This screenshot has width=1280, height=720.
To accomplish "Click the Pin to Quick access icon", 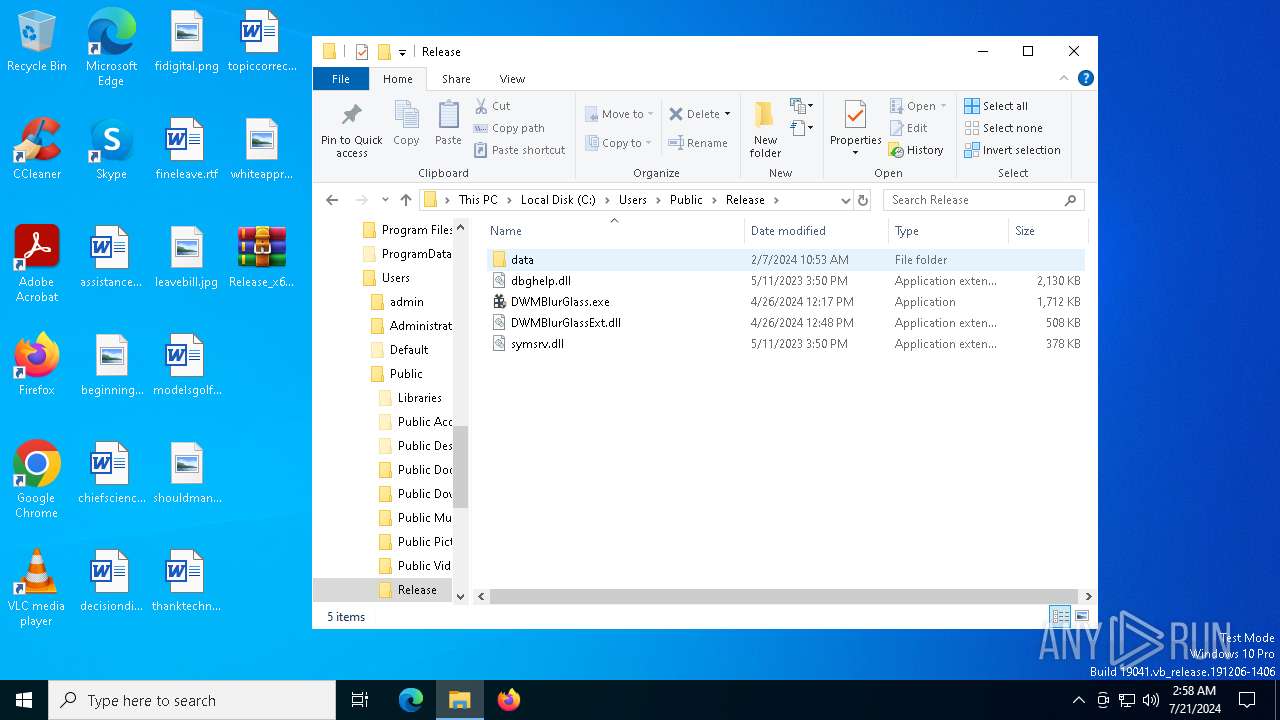I will coord(351,115).
